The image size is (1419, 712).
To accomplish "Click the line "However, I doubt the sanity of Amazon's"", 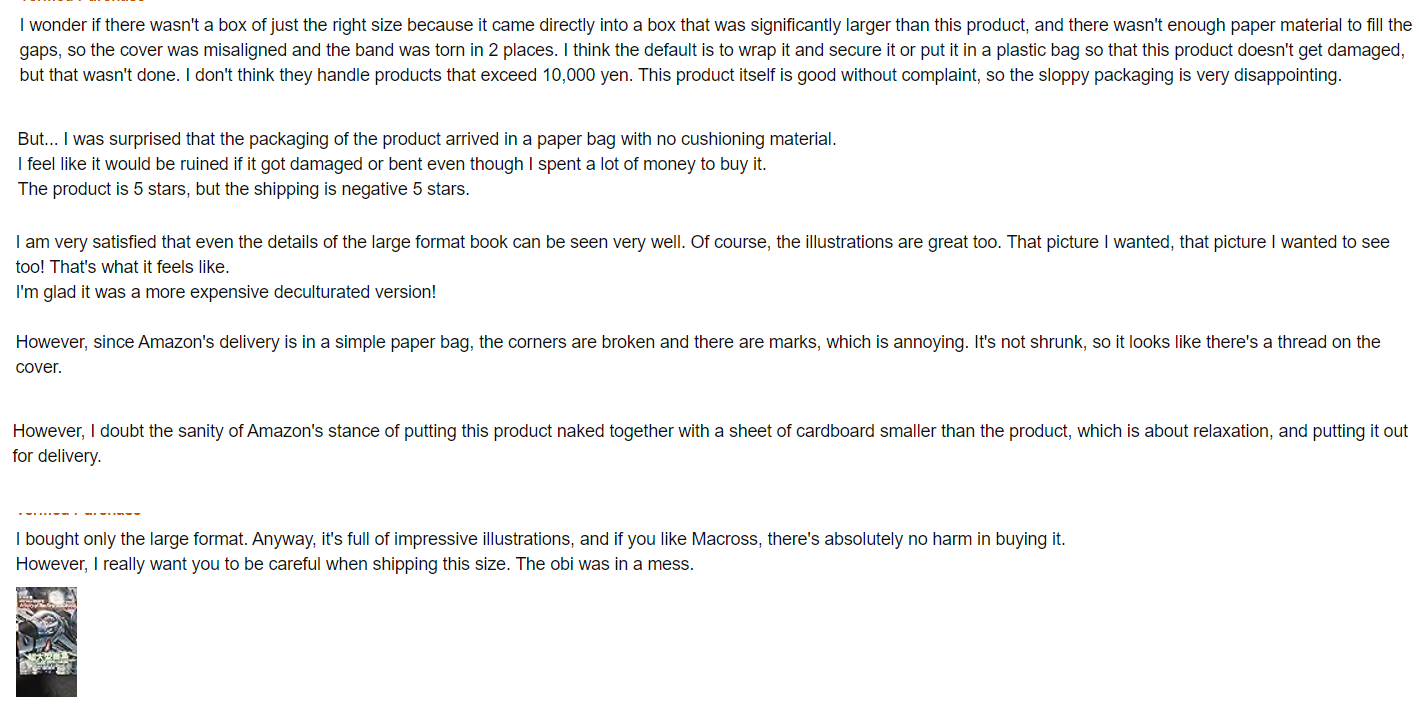I will point(710,432).
